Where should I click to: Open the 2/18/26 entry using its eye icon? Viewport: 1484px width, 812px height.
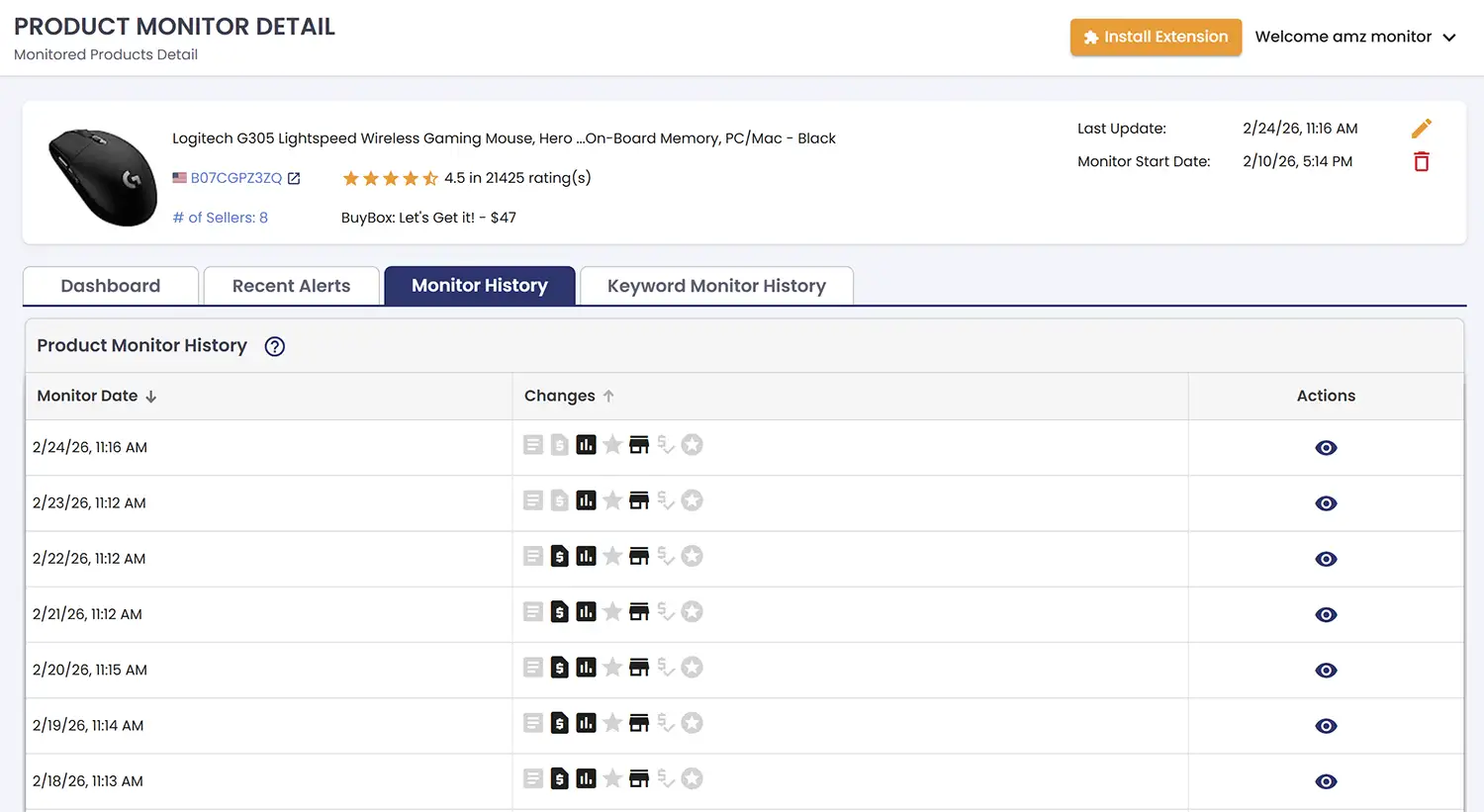tap(1326, 780)
